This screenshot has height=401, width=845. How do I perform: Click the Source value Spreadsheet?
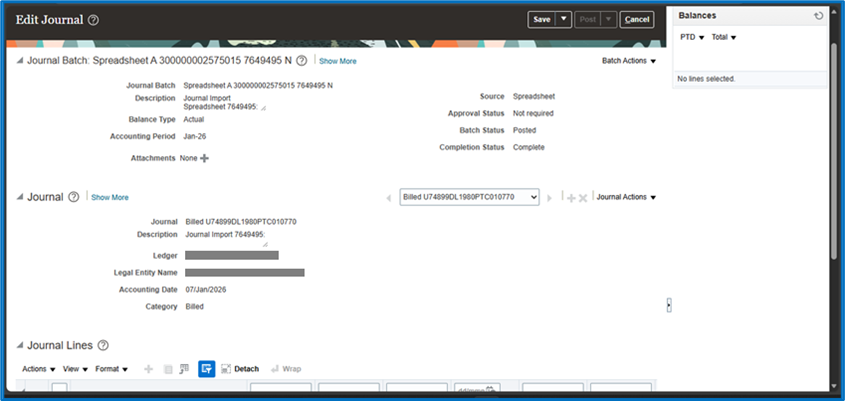[534, 96]
